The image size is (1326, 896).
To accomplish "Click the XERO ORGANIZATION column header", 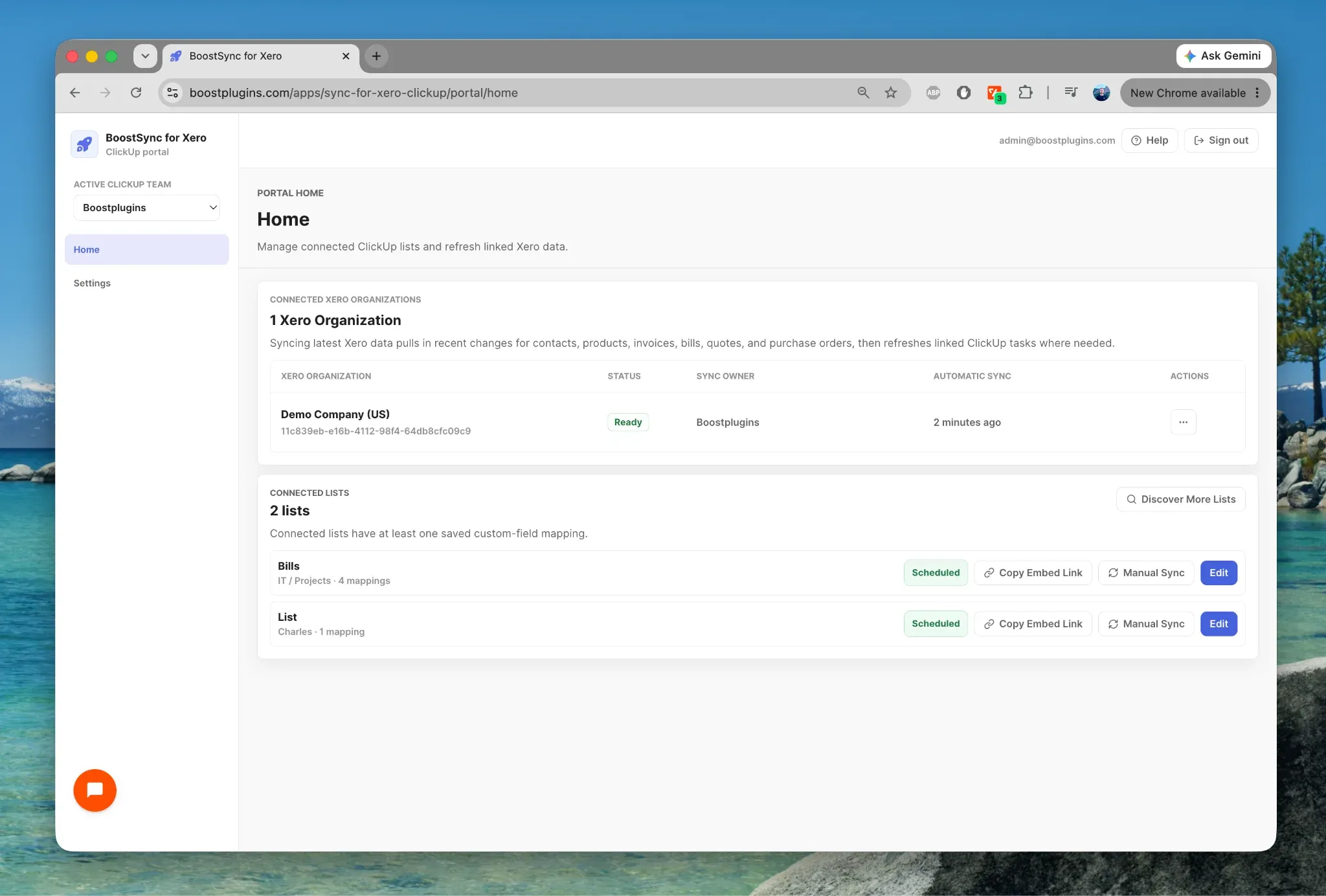I will [326, 376].
